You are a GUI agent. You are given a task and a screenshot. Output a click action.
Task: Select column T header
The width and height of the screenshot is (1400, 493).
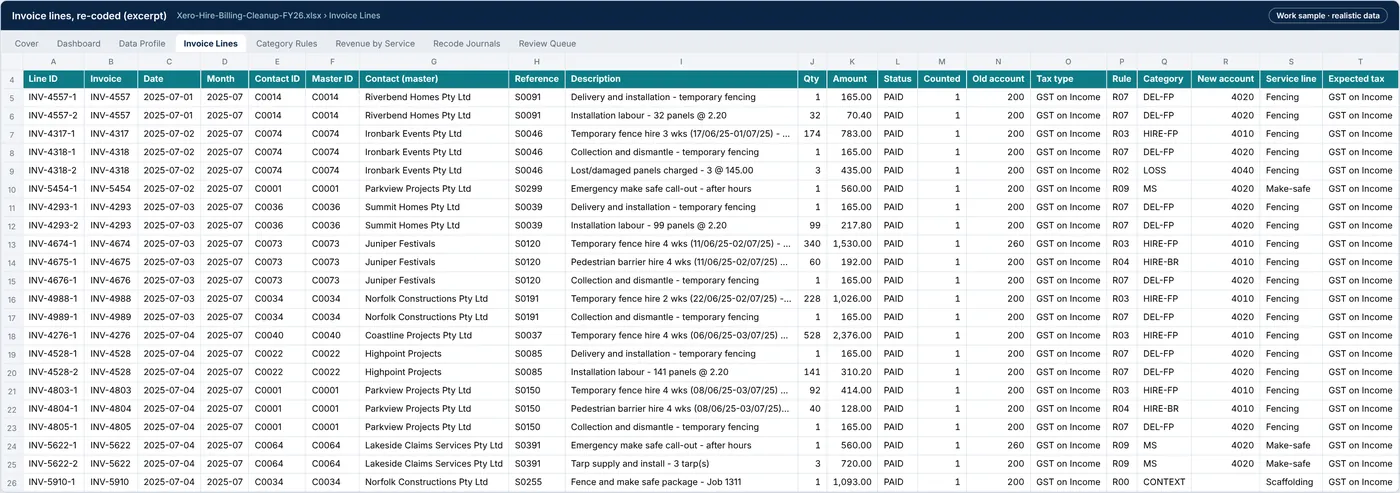[1360, 62]
